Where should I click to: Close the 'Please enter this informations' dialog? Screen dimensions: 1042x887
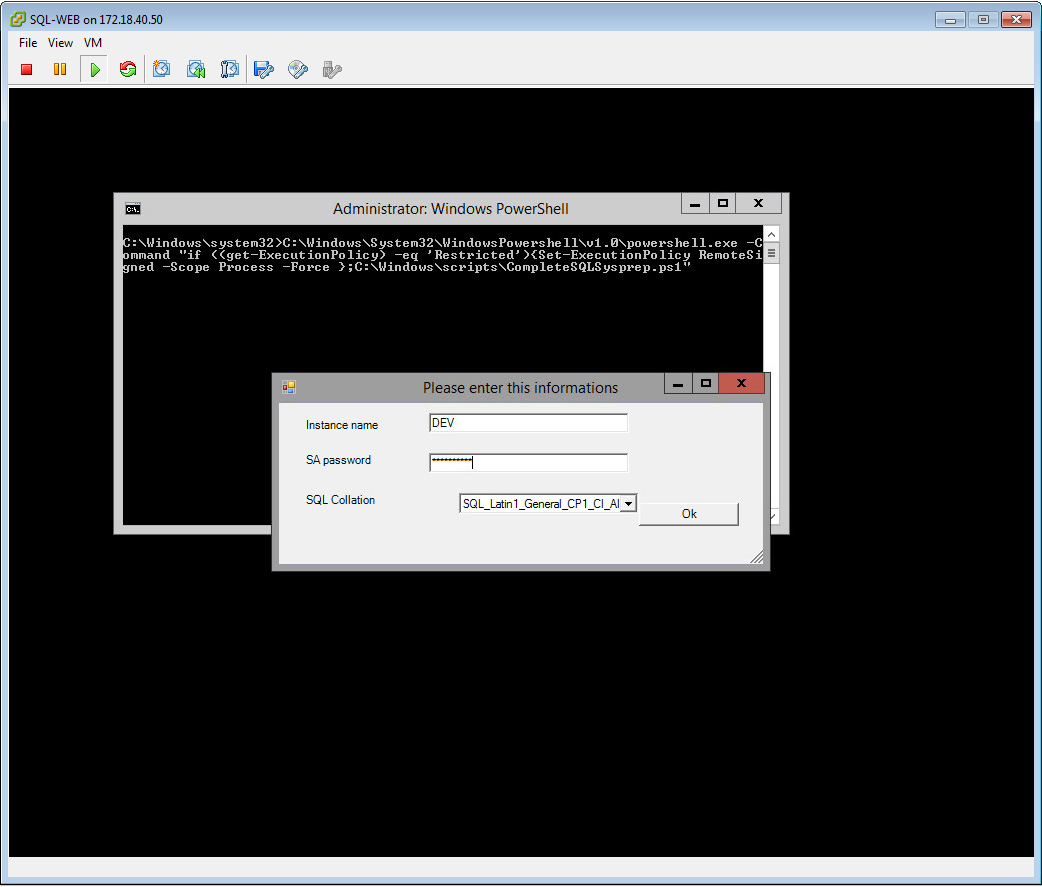[x=741, y=384]
